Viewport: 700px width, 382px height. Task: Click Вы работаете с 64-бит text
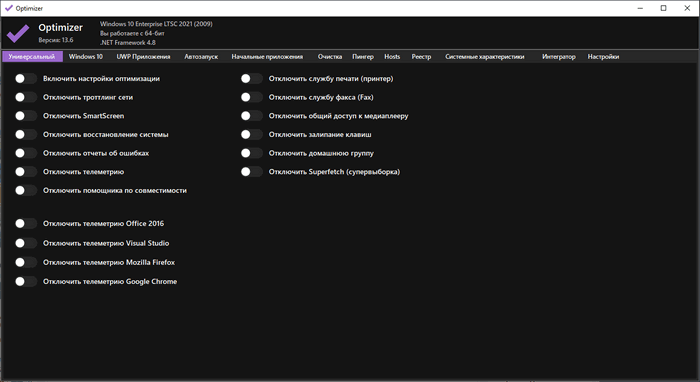[132, 33]
